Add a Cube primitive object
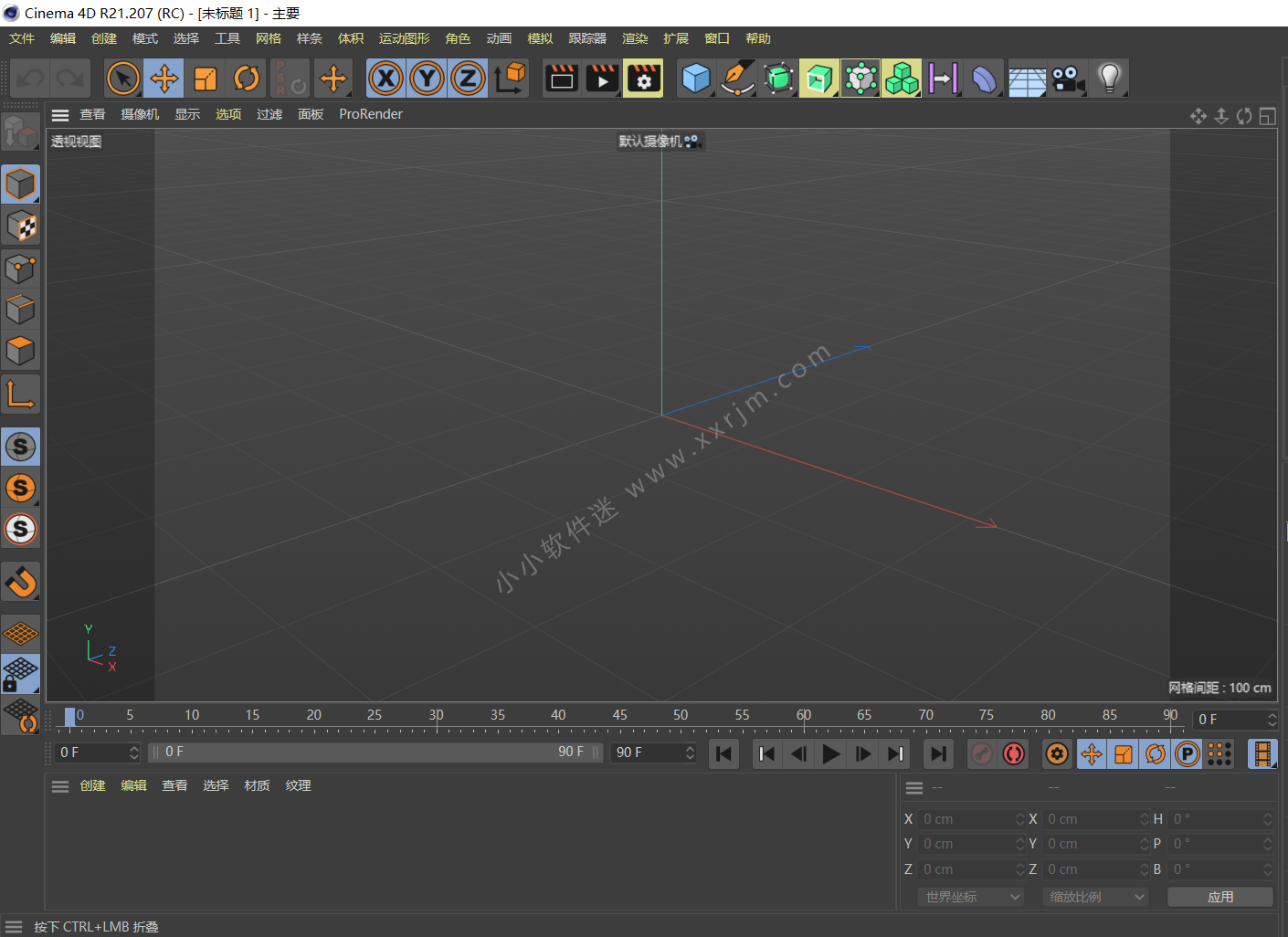Viewport: 1288px width, 937px height. pos(696,79)
